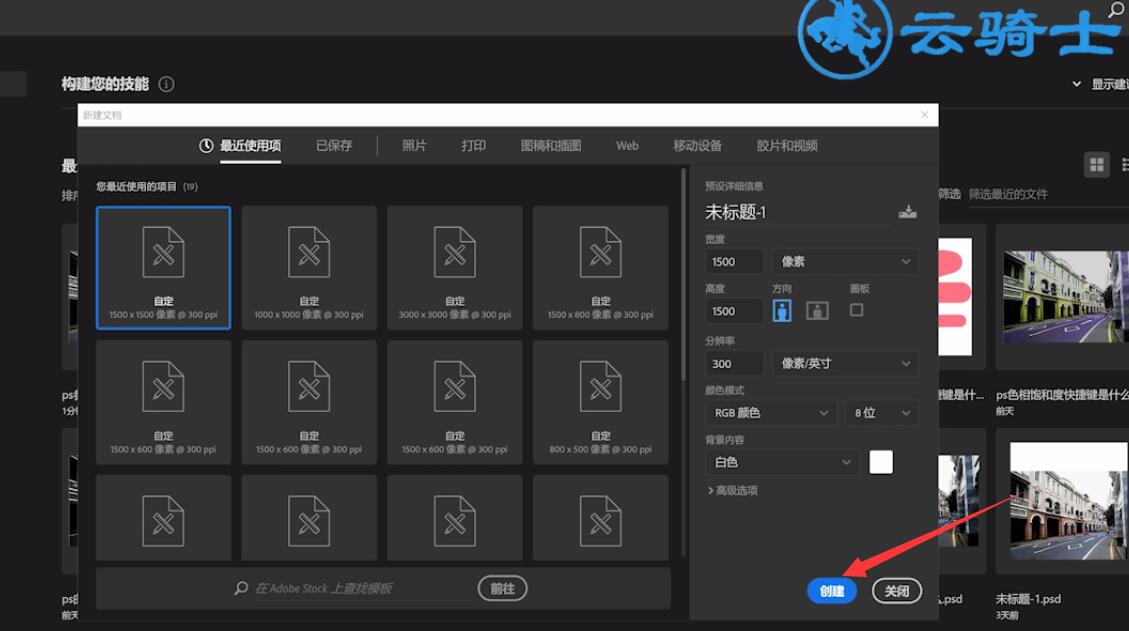Screen dimensions: 1129x631
Task: Open the width unit dropdown (像素)
Action: click(846, 261)
